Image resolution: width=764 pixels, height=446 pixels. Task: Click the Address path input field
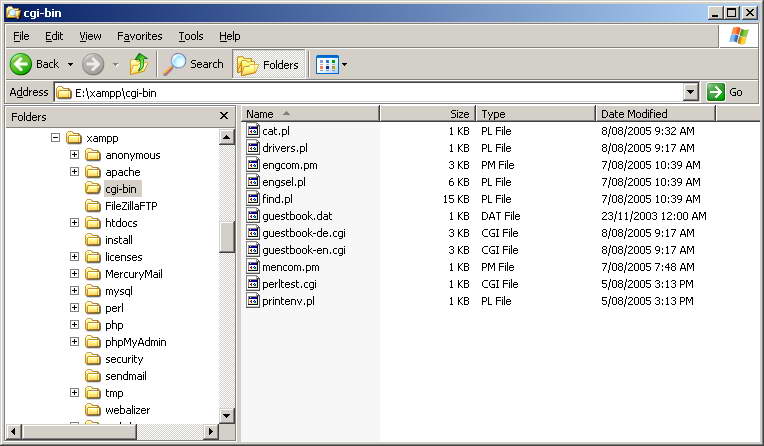[370, 92]
